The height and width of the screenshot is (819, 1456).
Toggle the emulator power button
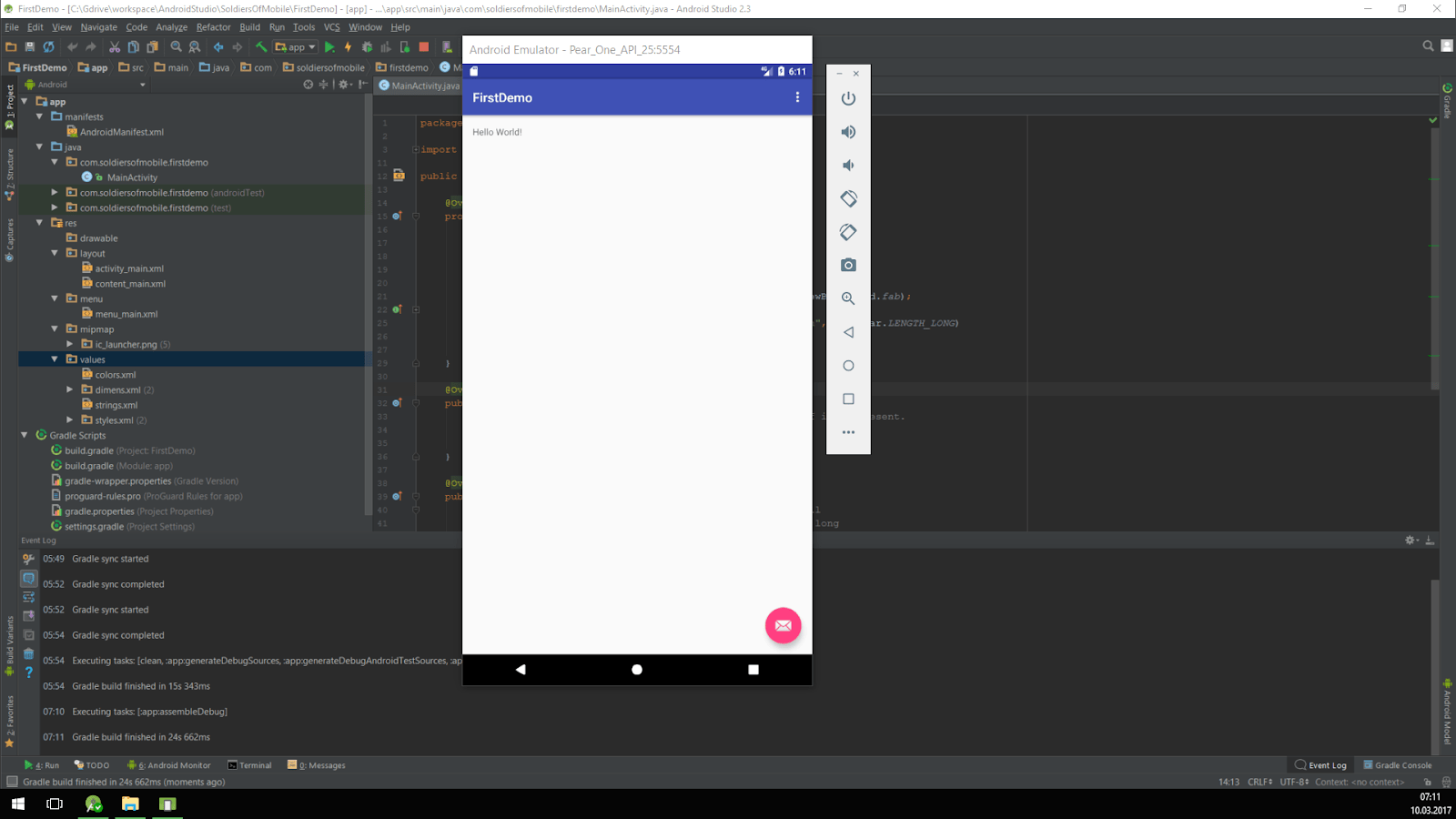848,98
